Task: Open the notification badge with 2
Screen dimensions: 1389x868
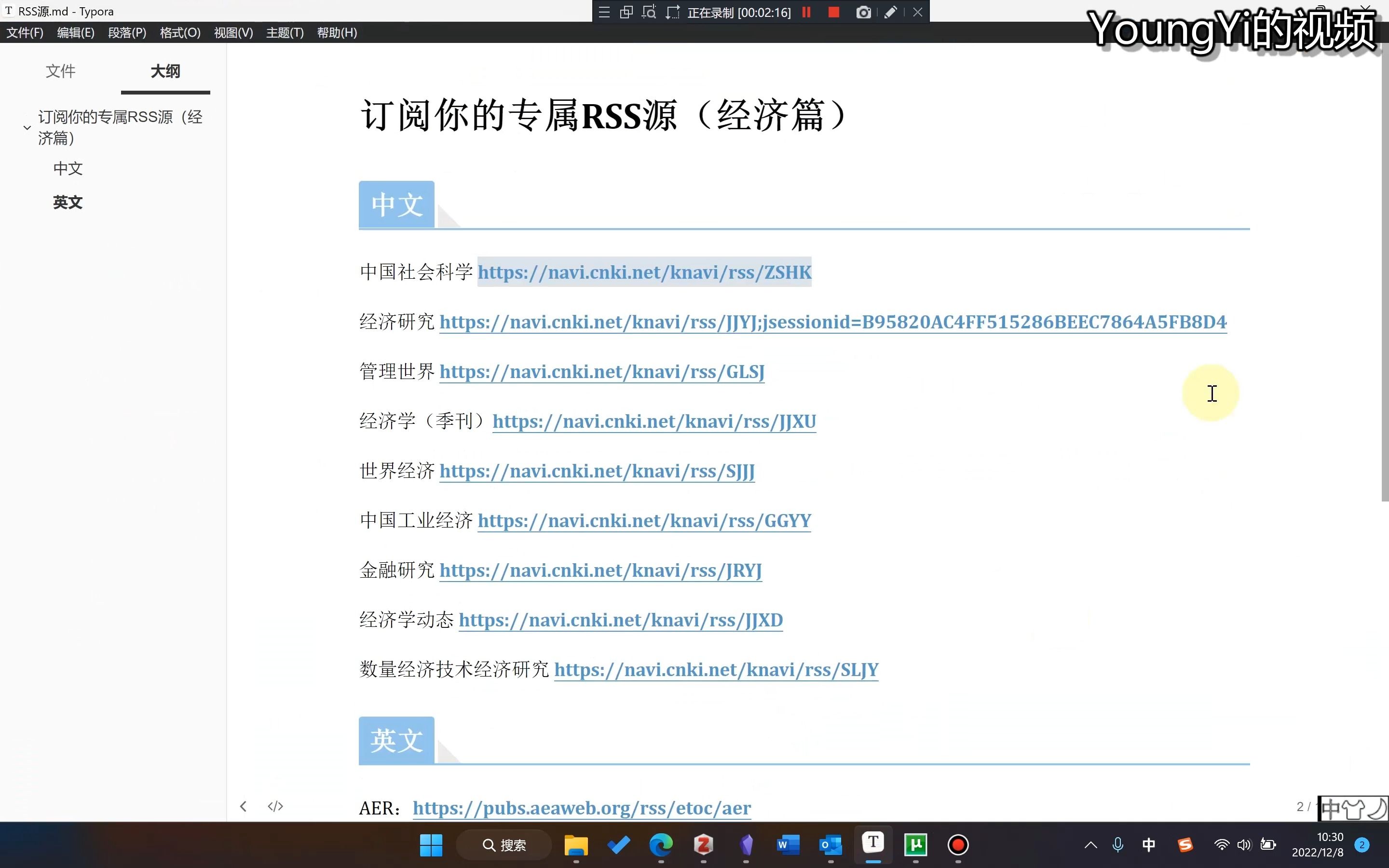Action: [1362, 845]
